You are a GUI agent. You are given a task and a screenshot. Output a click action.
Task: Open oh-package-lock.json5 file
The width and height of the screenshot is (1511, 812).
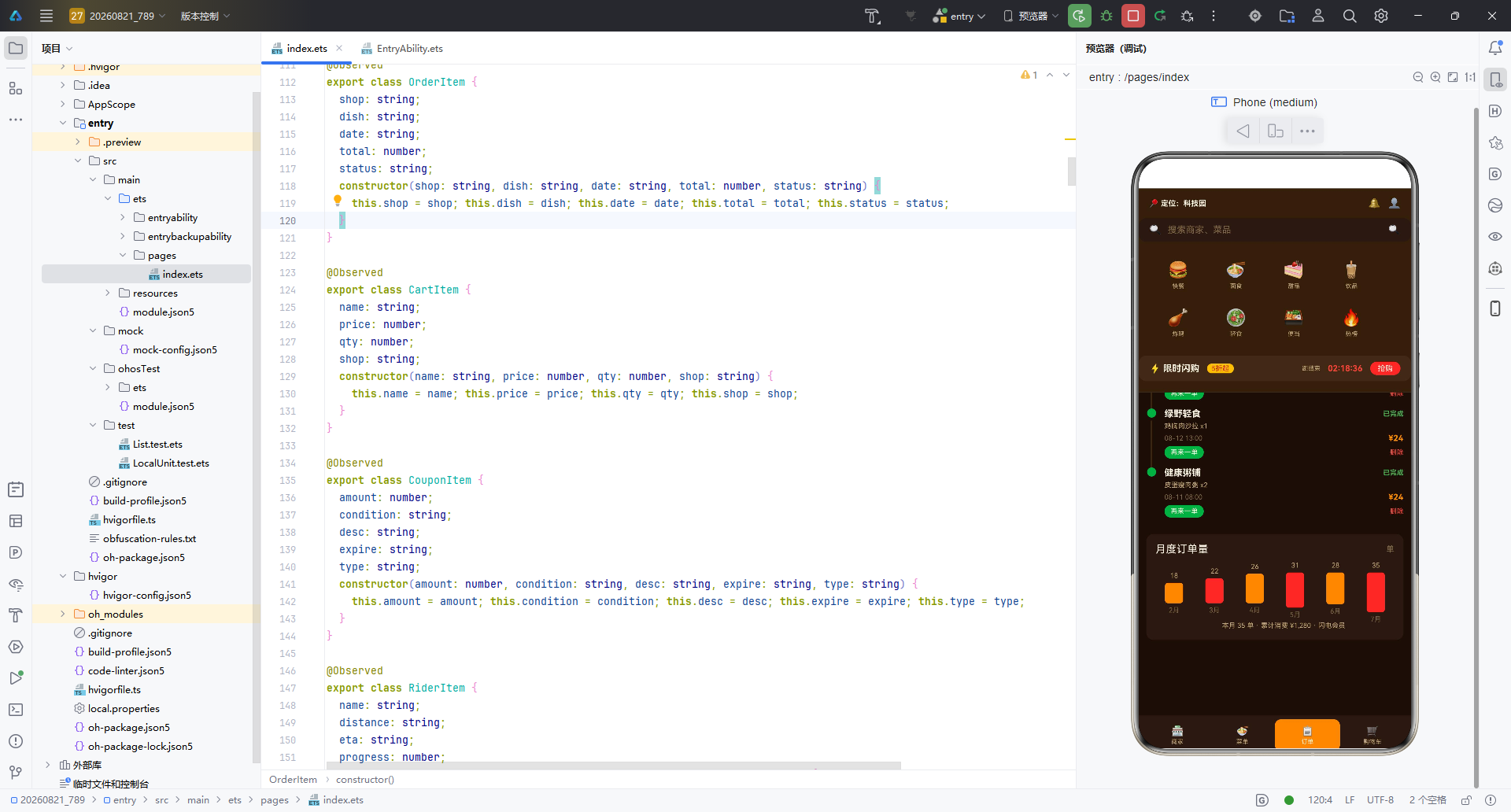click(x=140, y=746)
